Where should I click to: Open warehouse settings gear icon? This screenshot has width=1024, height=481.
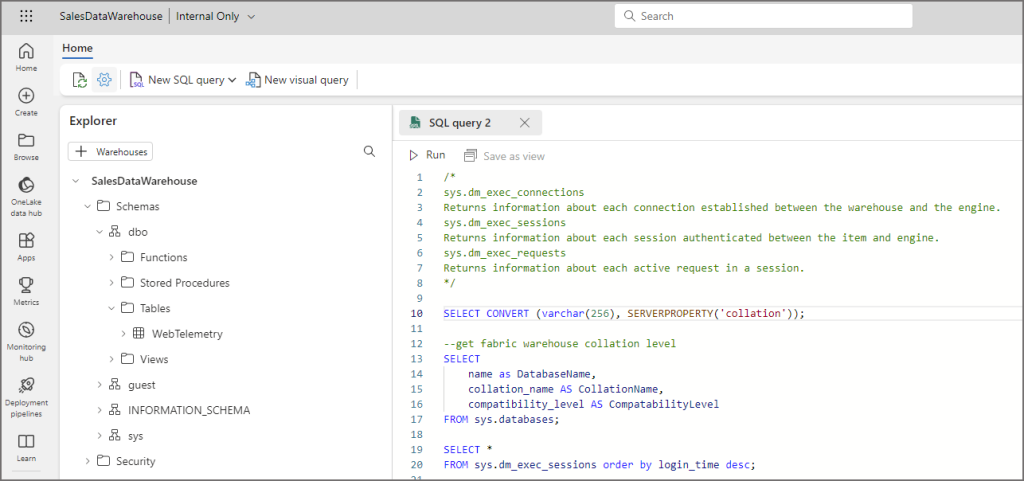pyautogui.click(x=104, y=80)
